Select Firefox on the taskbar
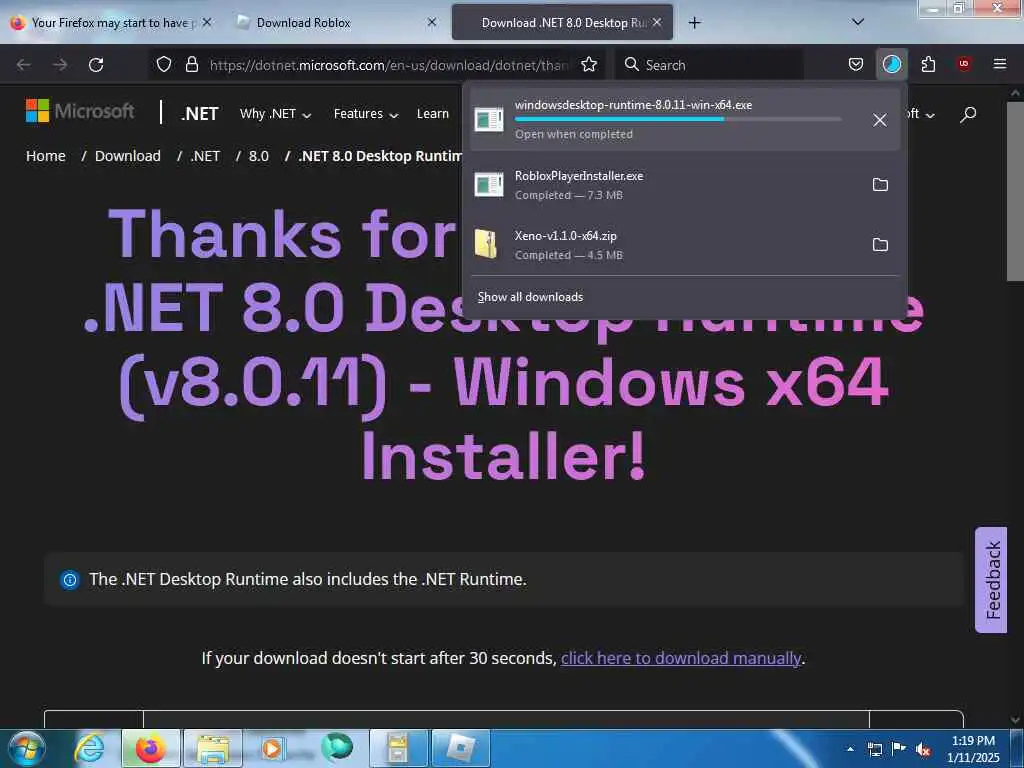This screenshot has height=768, width=1024. (x=150, y=748)
